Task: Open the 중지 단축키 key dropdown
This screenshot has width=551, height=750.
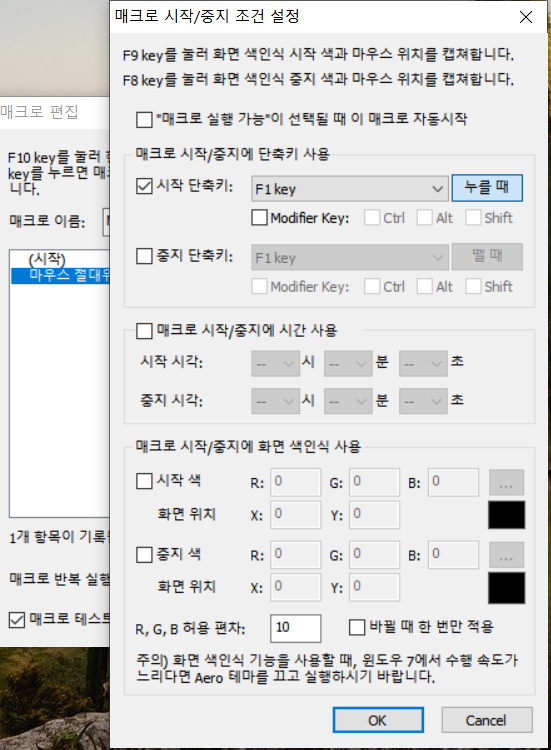Action: [350, 257]
